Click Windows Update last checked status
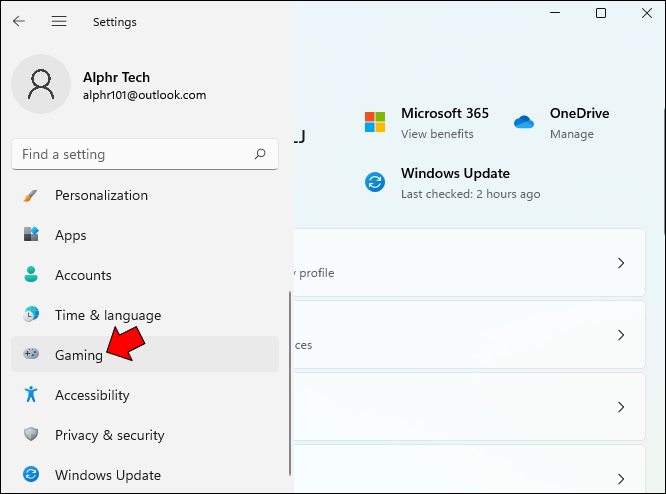The width and height of the screenshot is (666, 494). [x=471, y=194]
